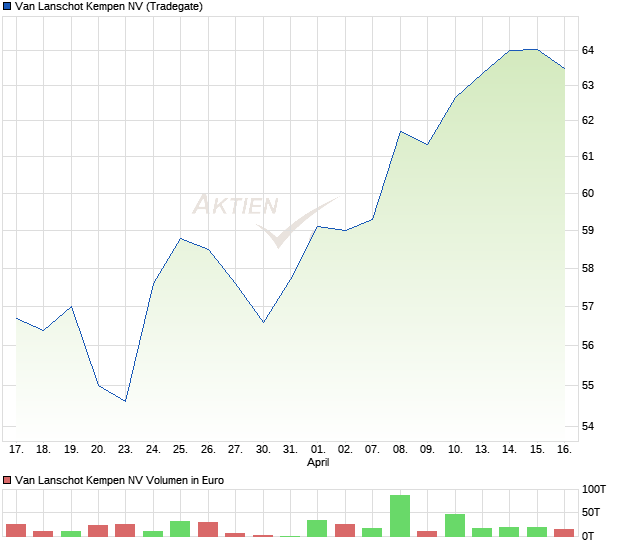Click the '64' price label on the y-axis
Image resolution: width=620 pixels, height=546 pixels.
pos(588,50)
